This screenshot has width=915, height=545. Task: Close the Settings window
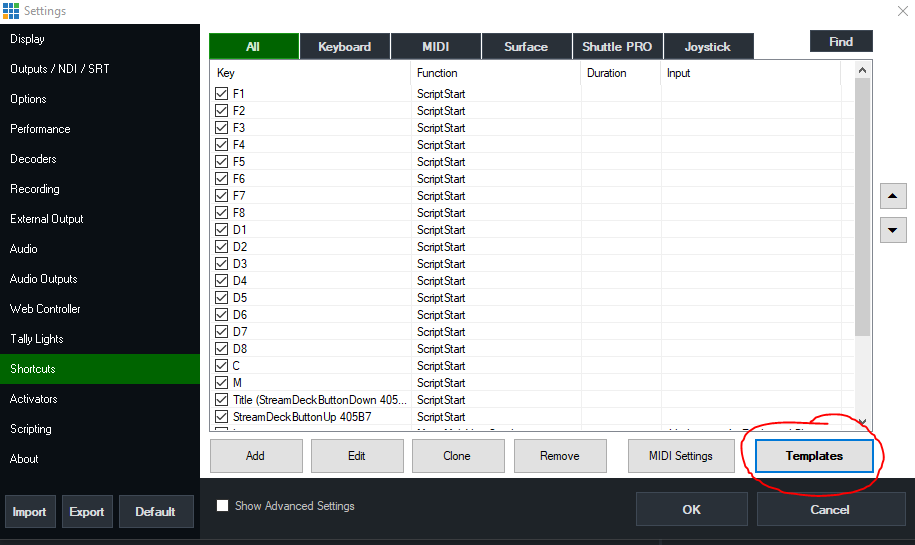pyautogui.click(x=899, y=11)
